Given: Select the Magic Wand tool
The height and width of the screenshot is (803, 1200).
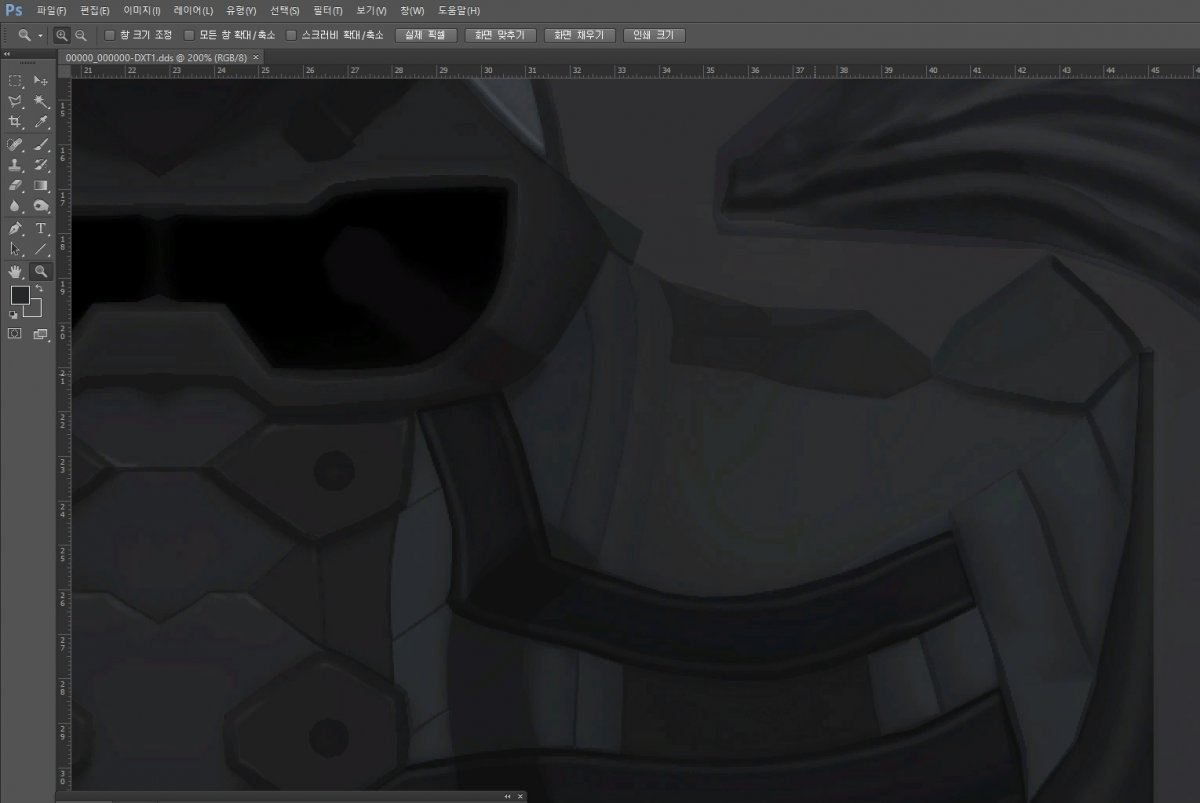Looking at the screenshot, I should [x=41, y=101].
